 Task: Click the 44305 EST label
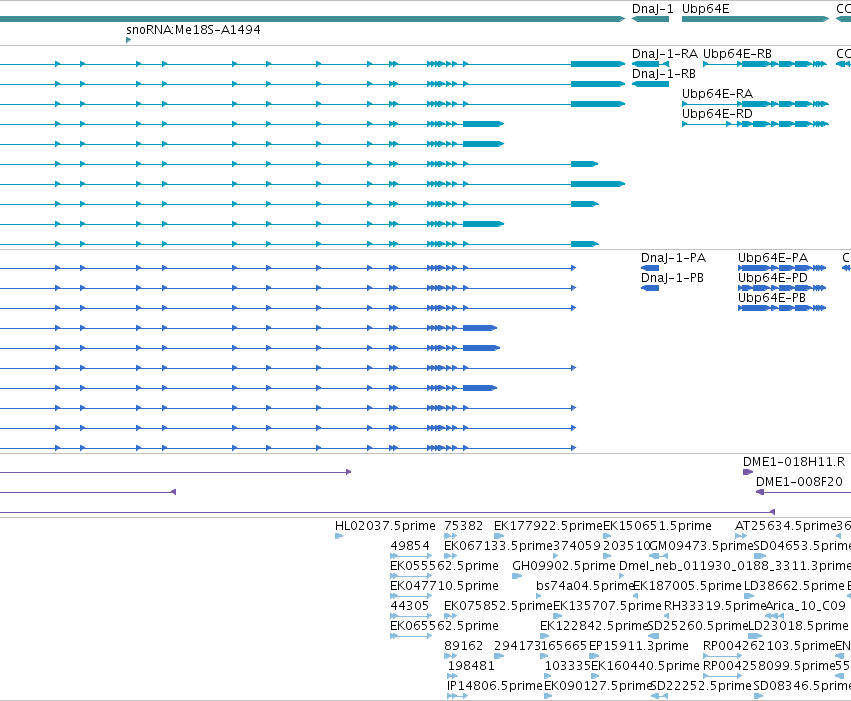[x=409, y=606]
